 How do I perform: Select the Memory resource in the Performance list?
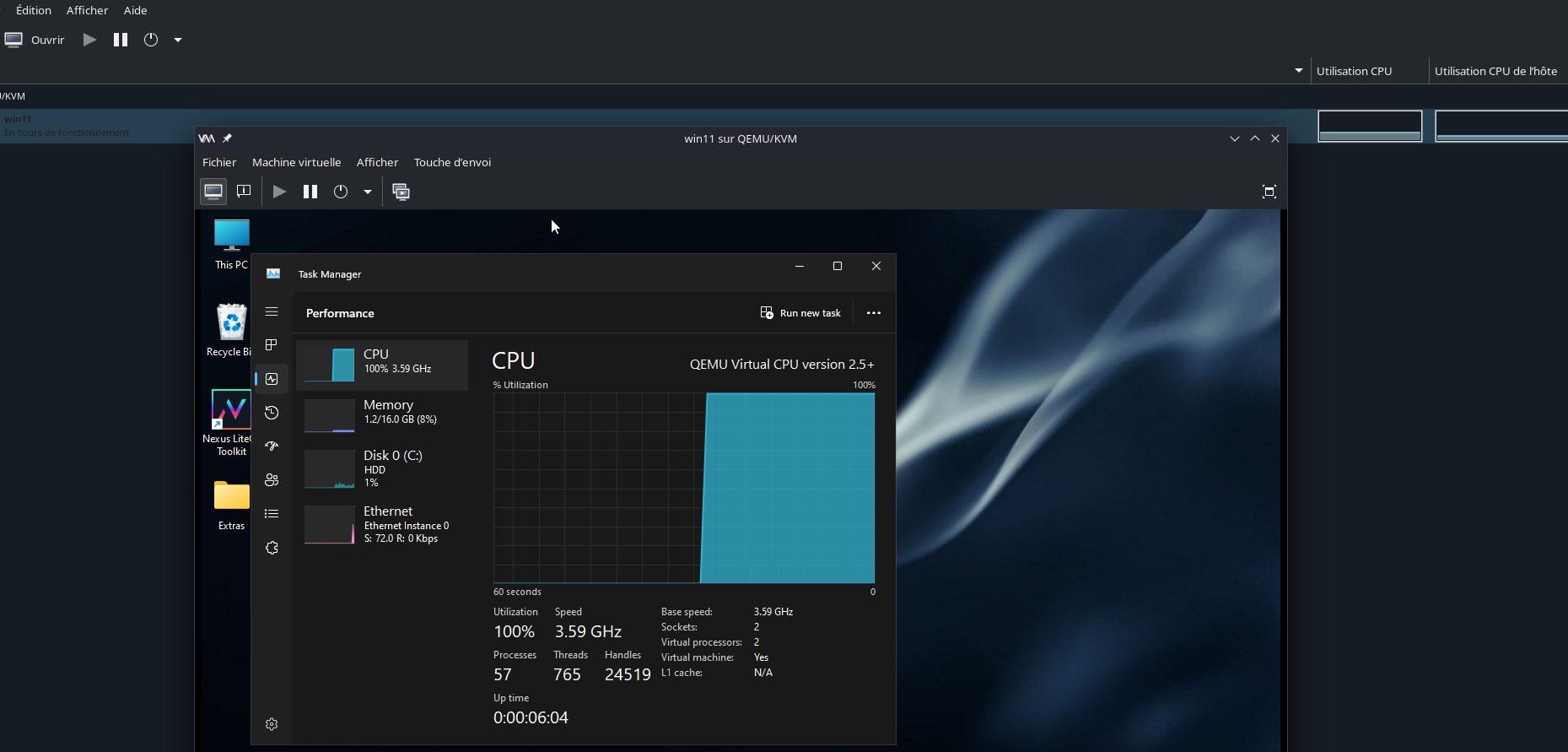tap(382, 415)
